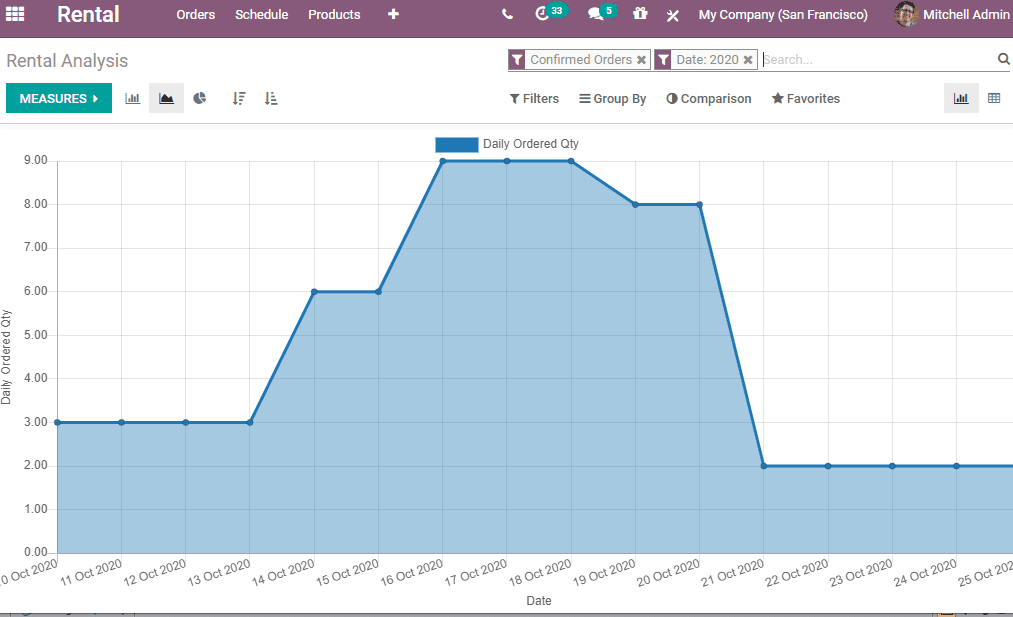This screenshot has width=1013, height=617.
Task: Open Mitchell Admin user menu
Action: coord(952,14)
